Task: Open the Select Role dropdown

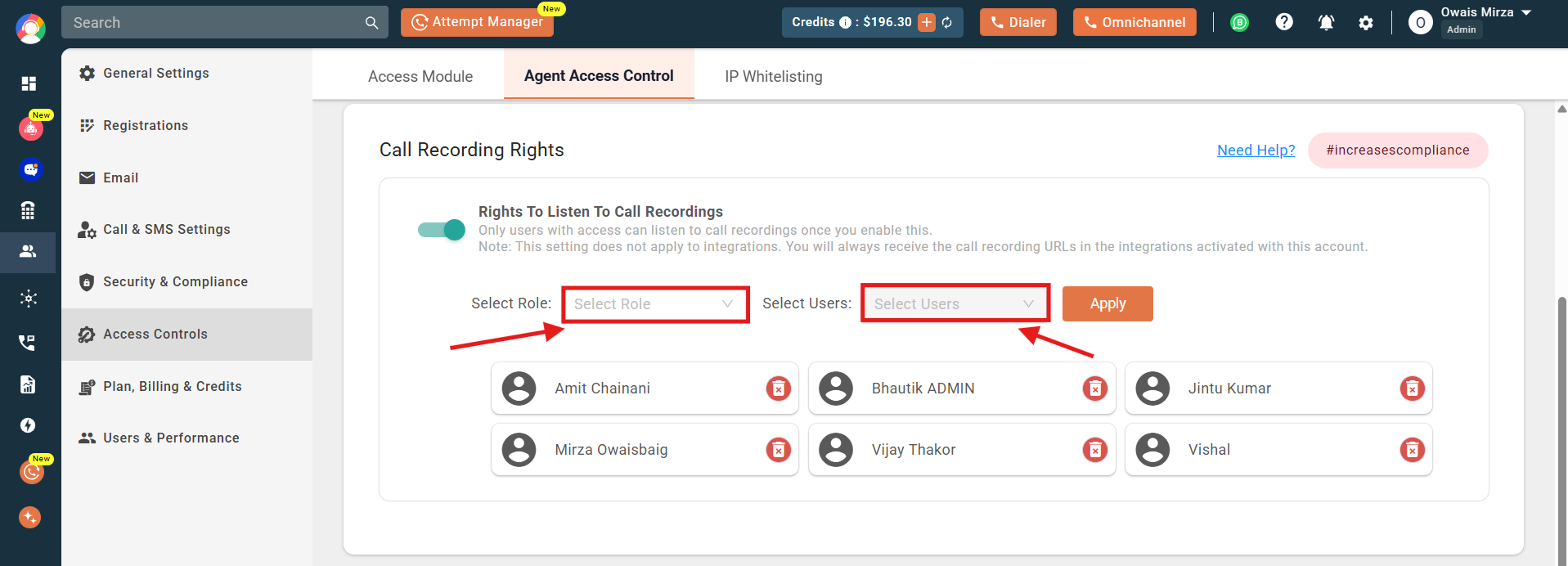Action: click(x=655, y=304)
